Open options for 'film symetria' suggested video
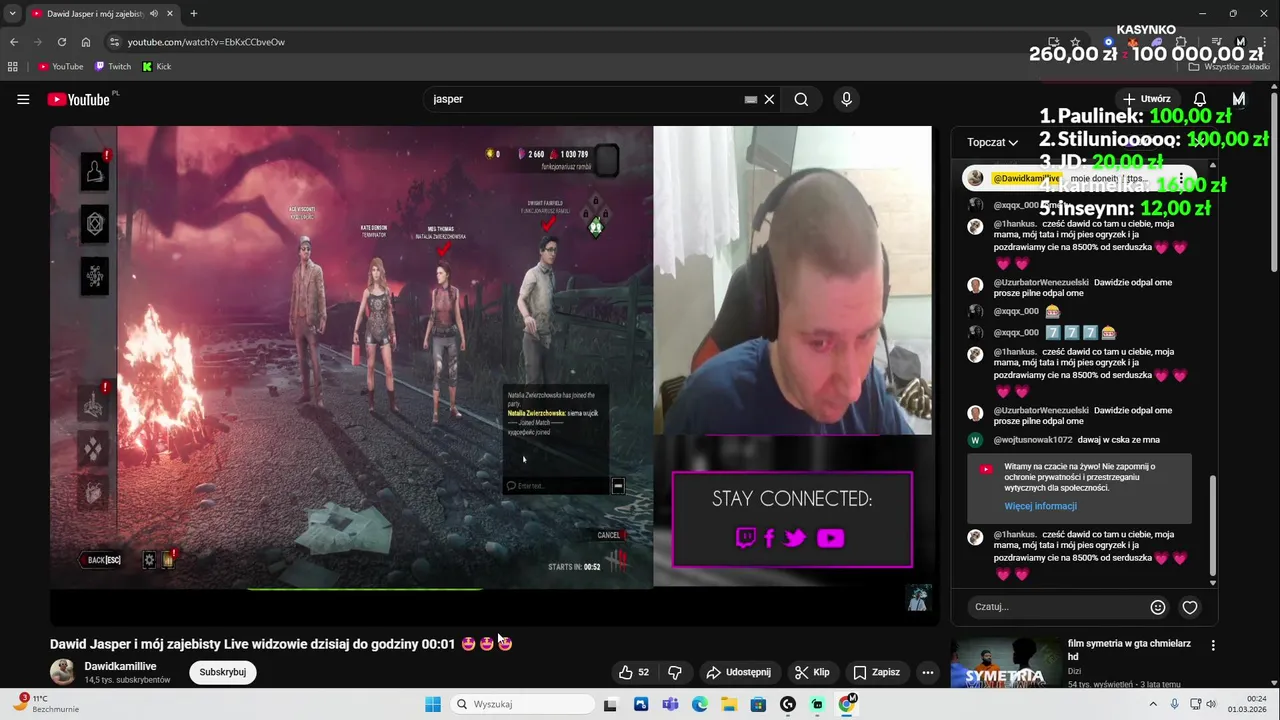1280x720 pixels. 1213,646
